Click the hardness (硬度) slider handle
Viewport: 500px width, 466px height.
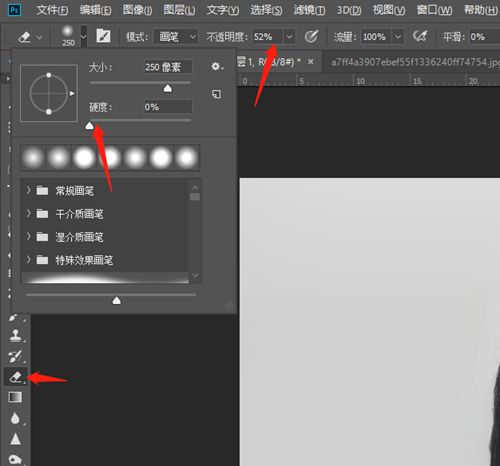(89, 126)
